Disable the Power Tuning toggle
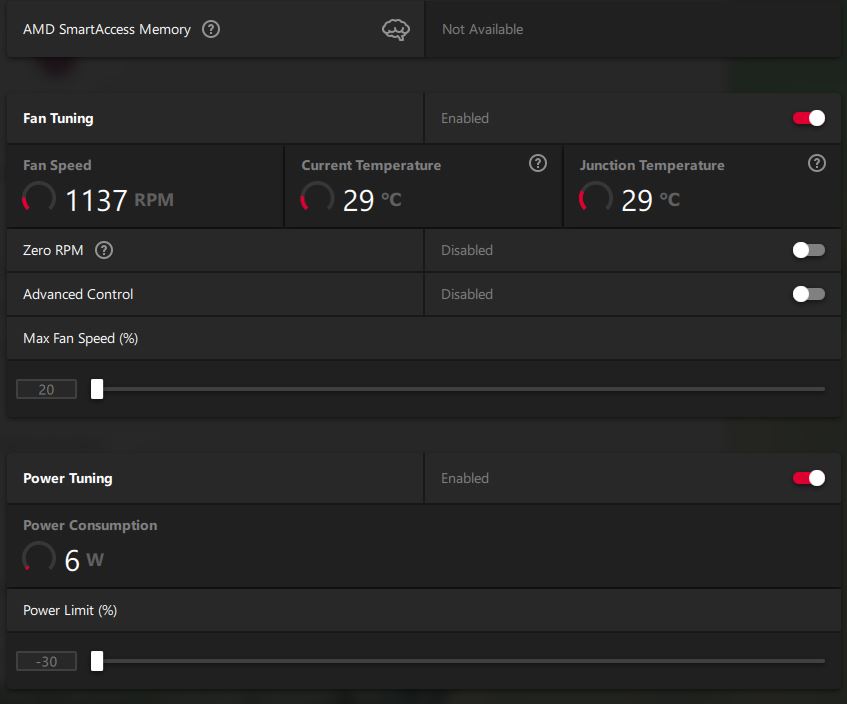Screen dimensions: 847x704 click(x=809, y=478)
